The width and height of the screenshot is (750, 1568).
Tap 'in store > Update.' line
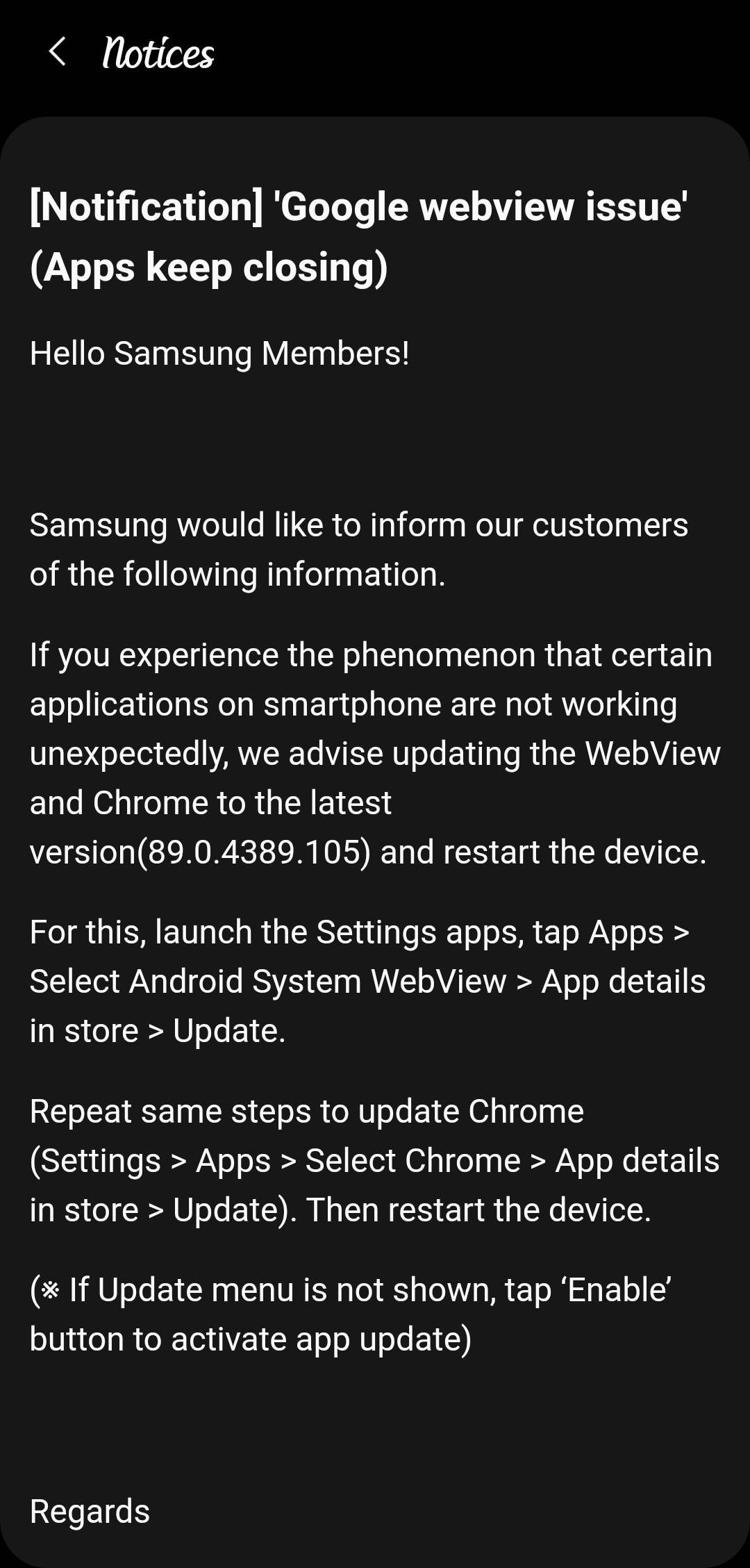coord(158,1030)
